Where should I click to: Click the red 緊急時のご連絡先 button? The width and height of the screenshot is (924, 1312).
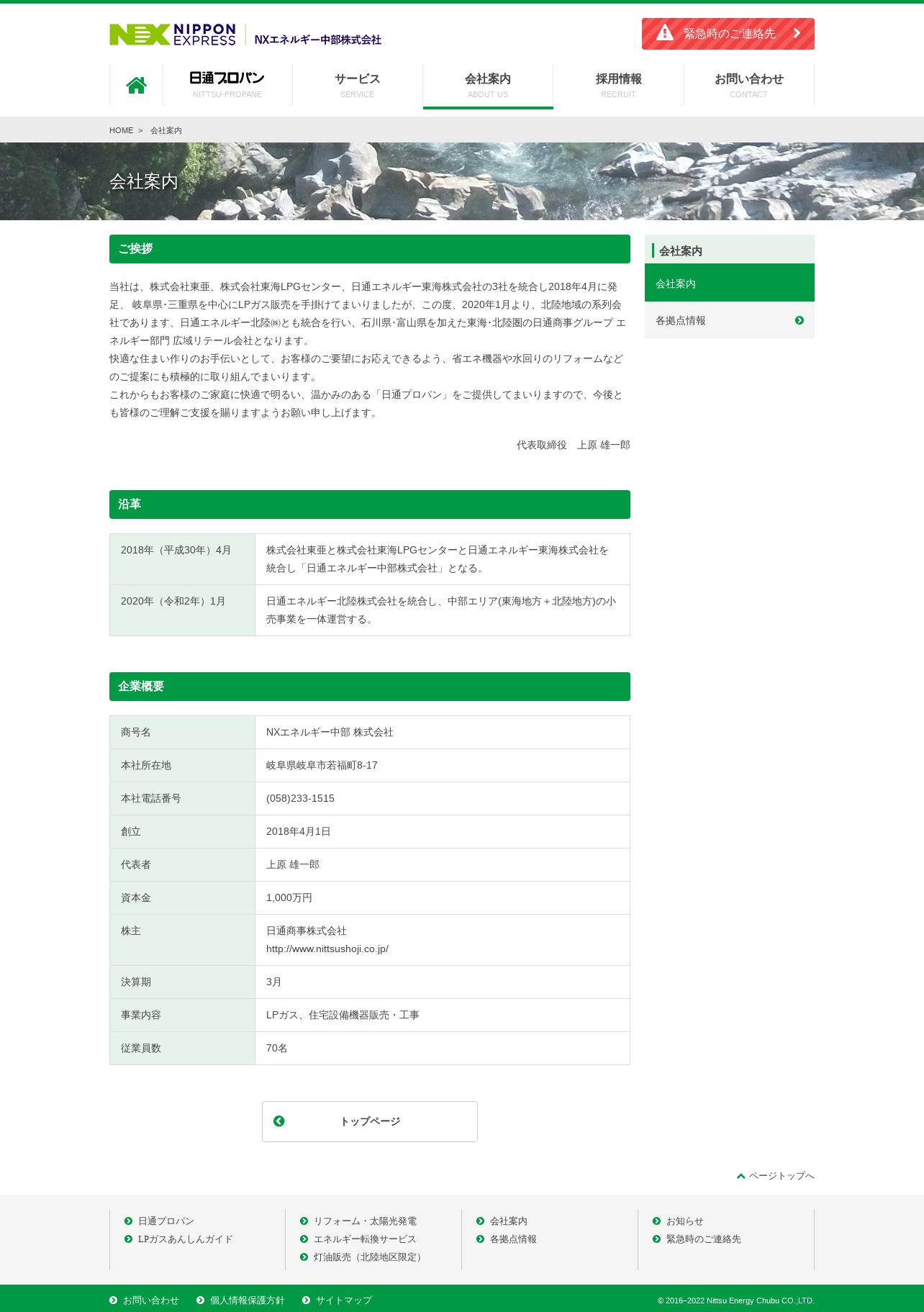pyautogui.click(x=728, y=34)
